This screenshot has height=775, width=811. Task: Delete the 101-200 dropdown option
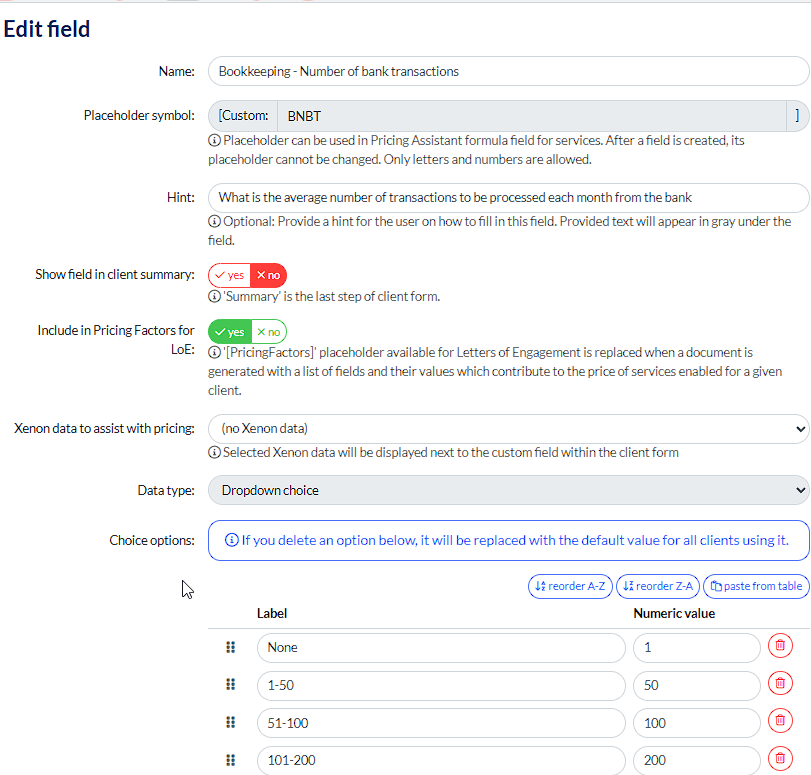(780, 760)
